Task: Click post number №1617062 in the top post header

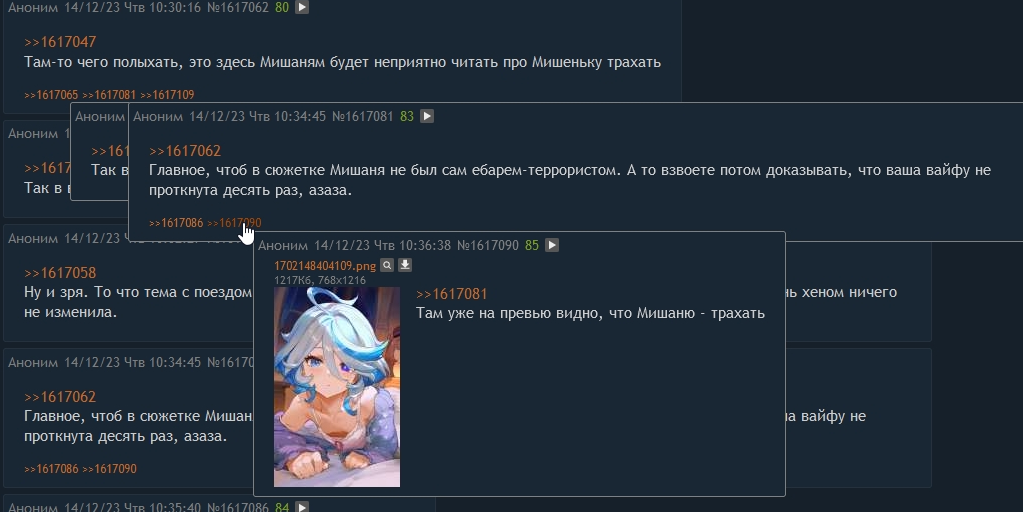Action: [x=237, y=8]
